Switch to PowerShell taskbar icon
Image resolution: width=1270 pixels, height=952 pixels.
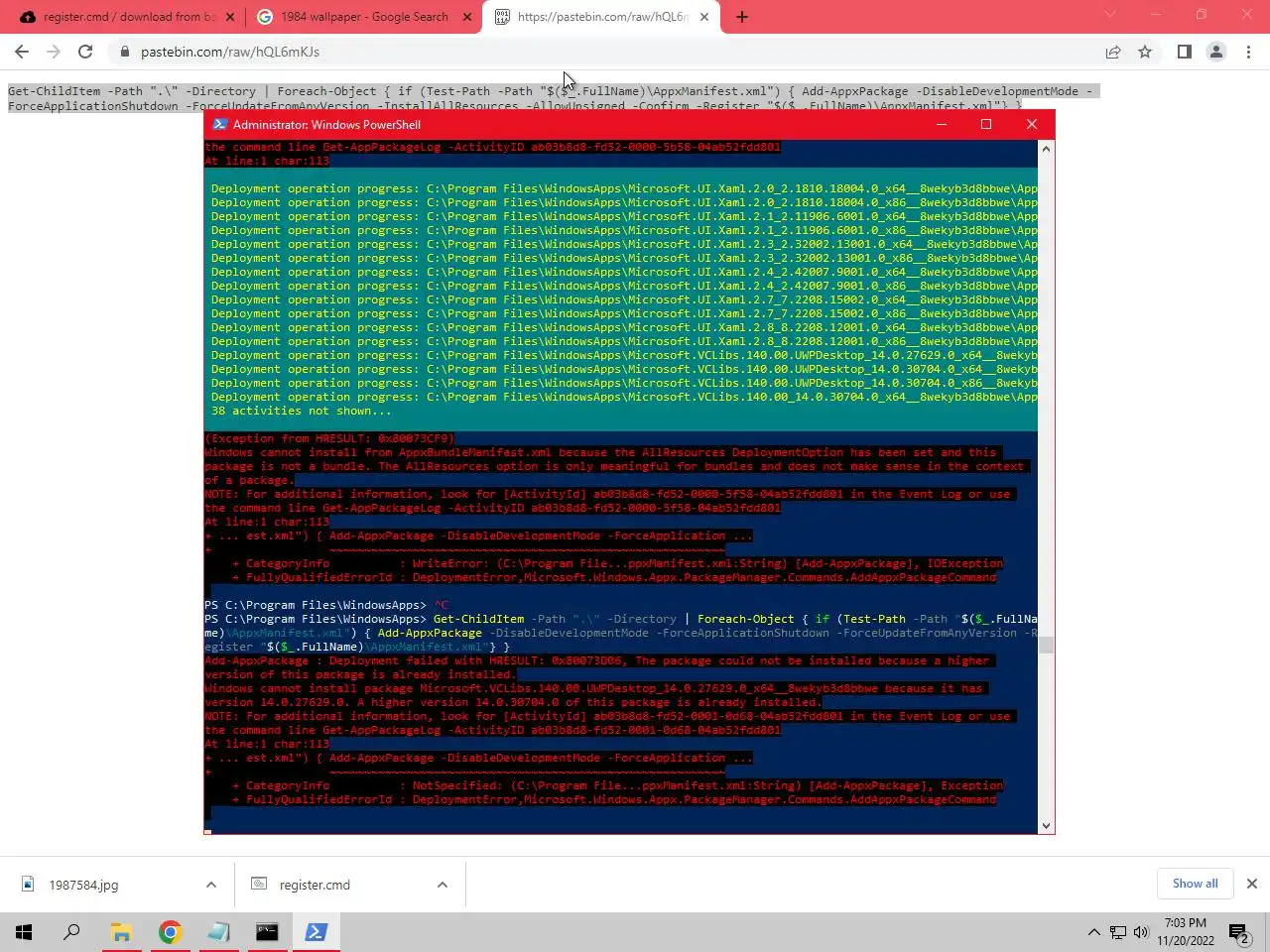click(316, 932)
